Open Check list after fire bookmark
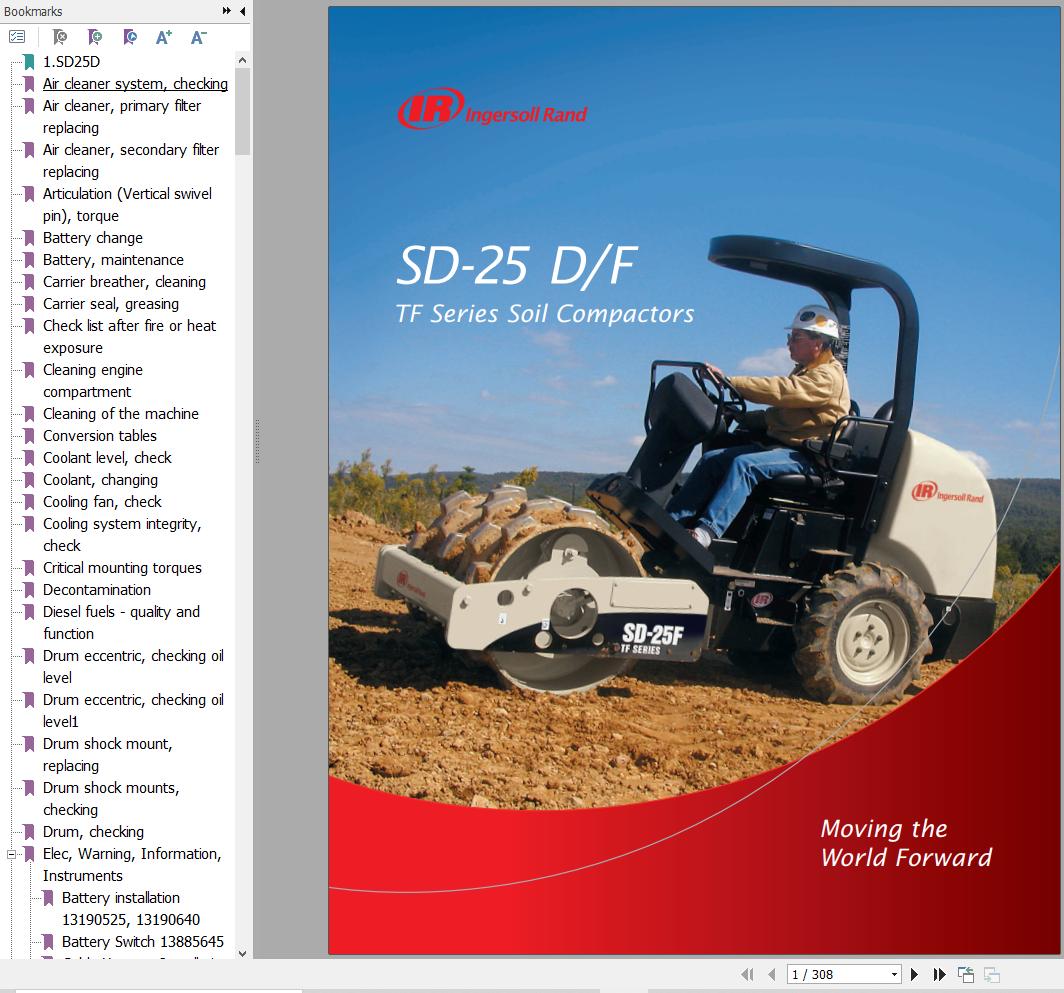The width and height of the screenshot is (1064, 993). 129,337
